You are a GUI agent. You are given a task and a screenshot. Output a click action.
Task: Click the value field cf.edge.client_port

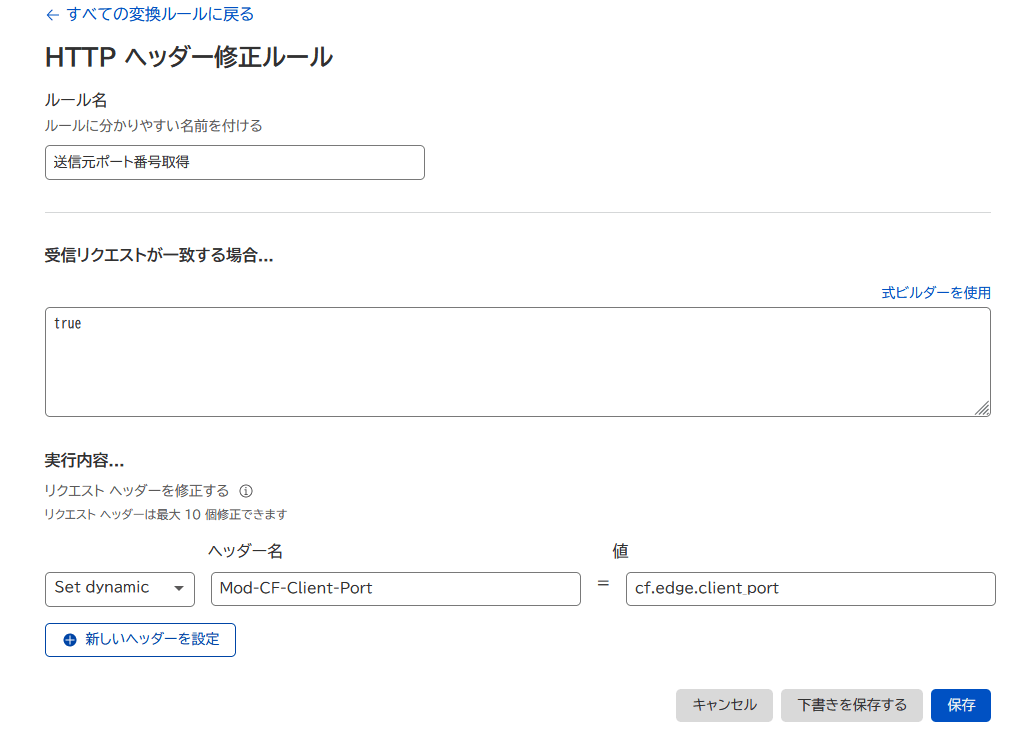pyautogui.click(x=810, y=589)
